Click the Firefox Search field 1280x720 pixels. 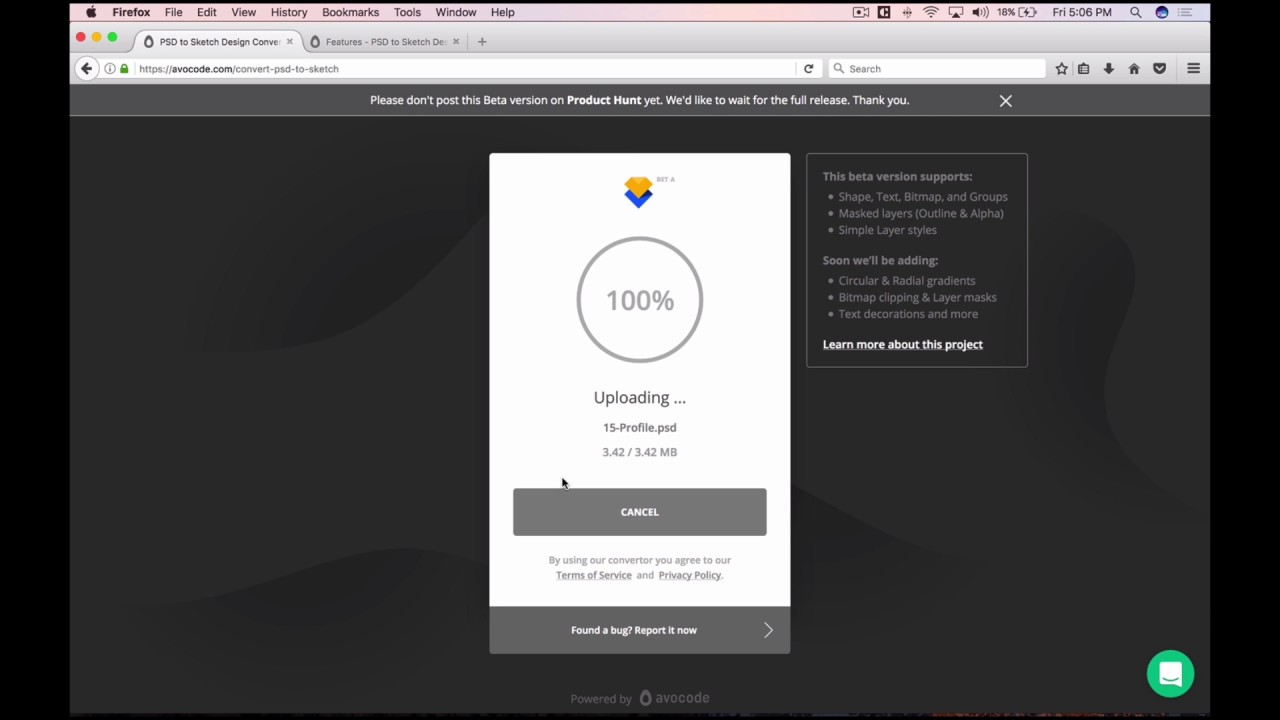tap(937, 69)
